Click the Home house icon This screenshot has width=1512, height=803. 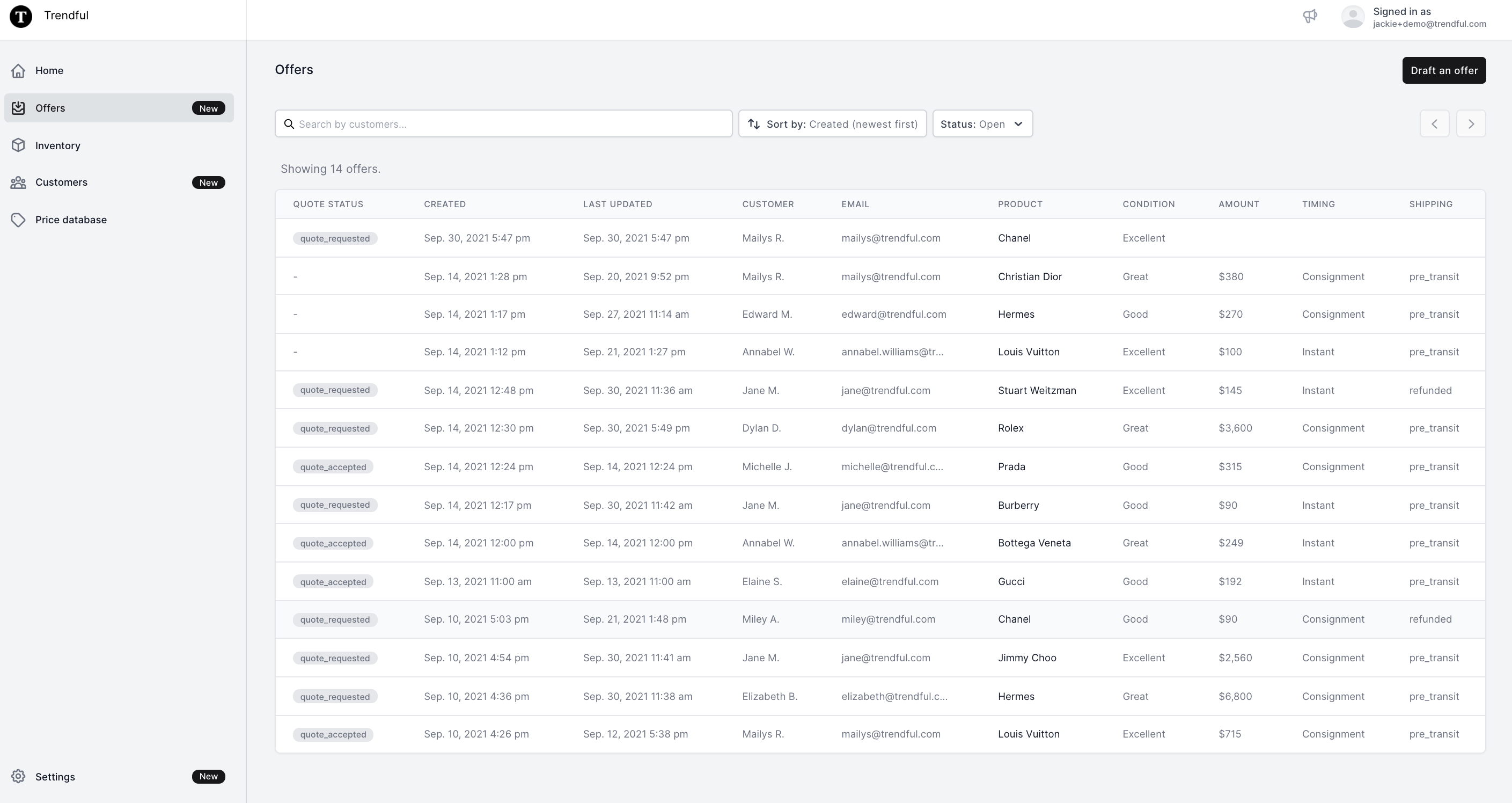(x=18, y=70)
